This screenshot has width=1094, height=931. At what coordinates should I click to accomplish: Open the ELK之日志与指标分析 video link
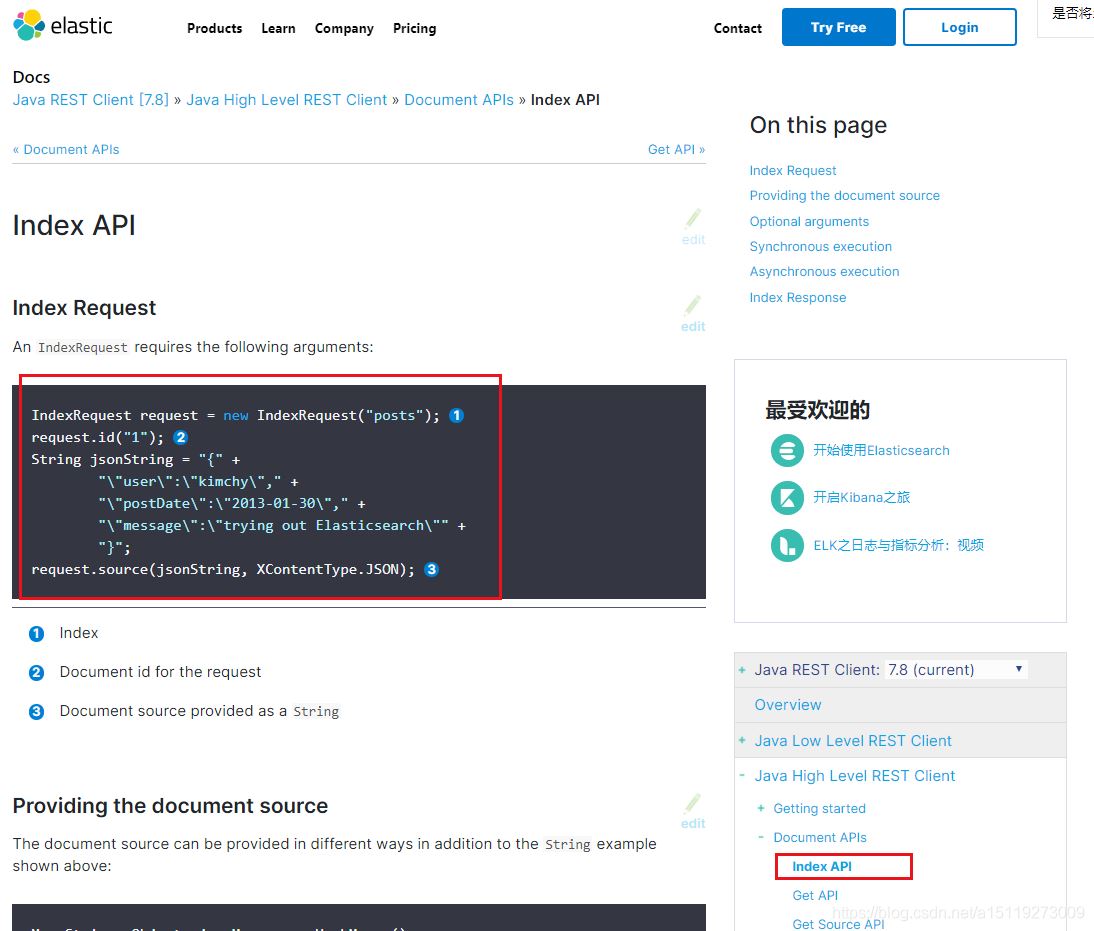899,545
